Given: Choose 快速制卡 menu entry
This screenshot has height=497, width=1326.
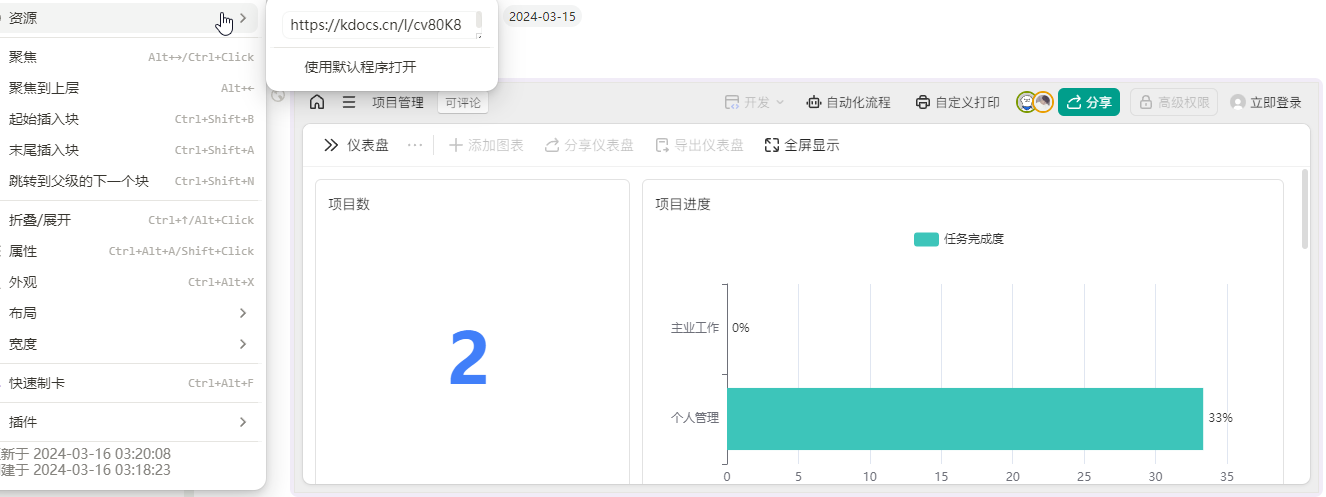Looking at the screenshot, I should (x=130, y=383).
